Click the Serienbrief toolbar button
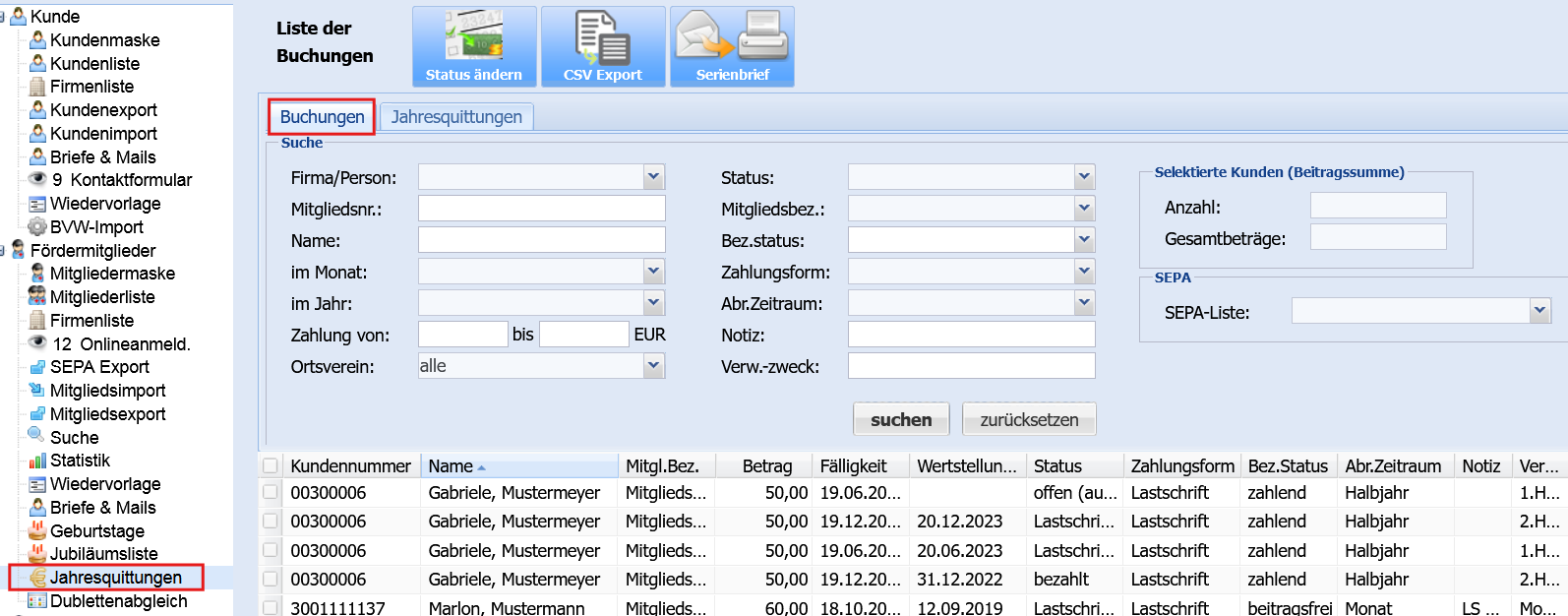This screenshot has width=1568, height=616. point(732,46)
